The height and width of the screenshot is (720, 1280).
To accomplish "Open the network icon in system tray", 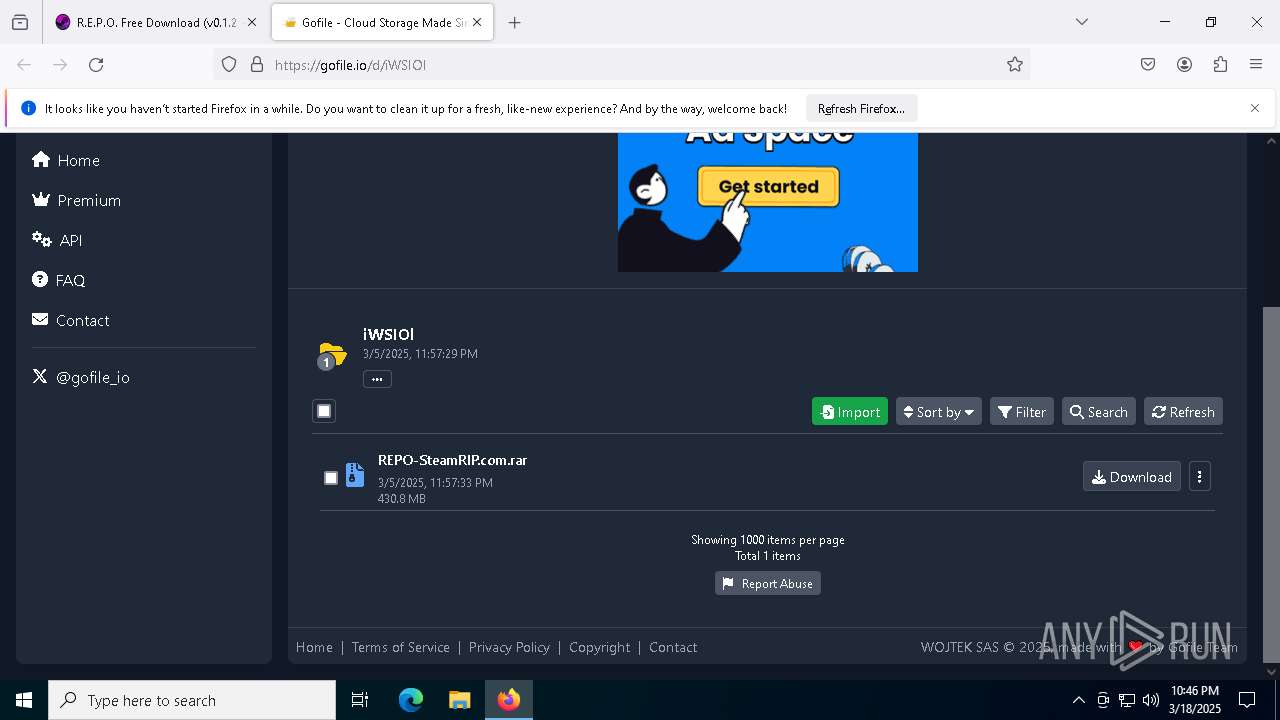I will click(x=1127, y=700).
